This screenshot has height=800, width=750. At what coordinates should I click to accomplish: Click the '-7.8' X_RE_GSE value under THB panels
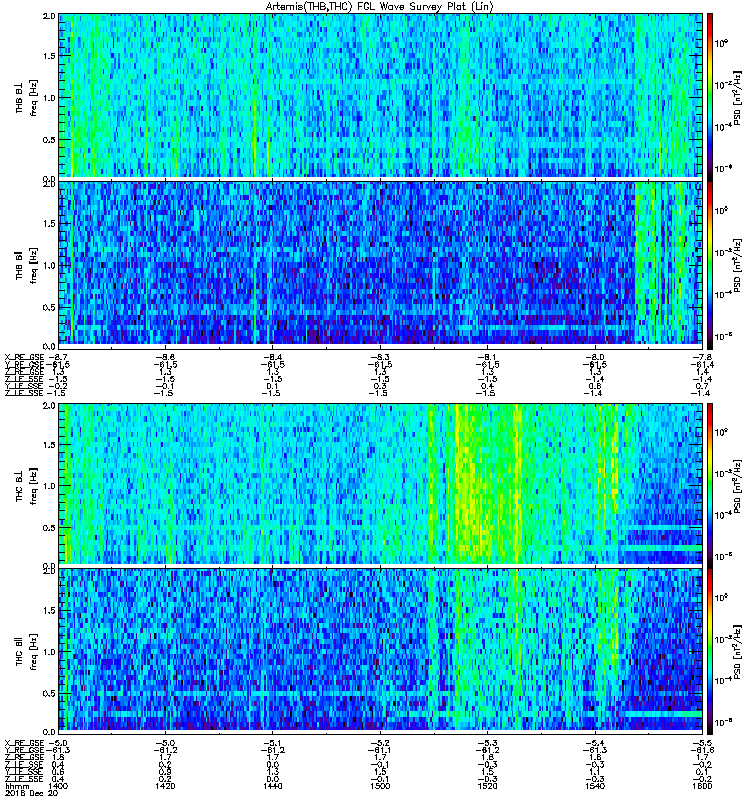pyautogui.click(x=702, y=357)
